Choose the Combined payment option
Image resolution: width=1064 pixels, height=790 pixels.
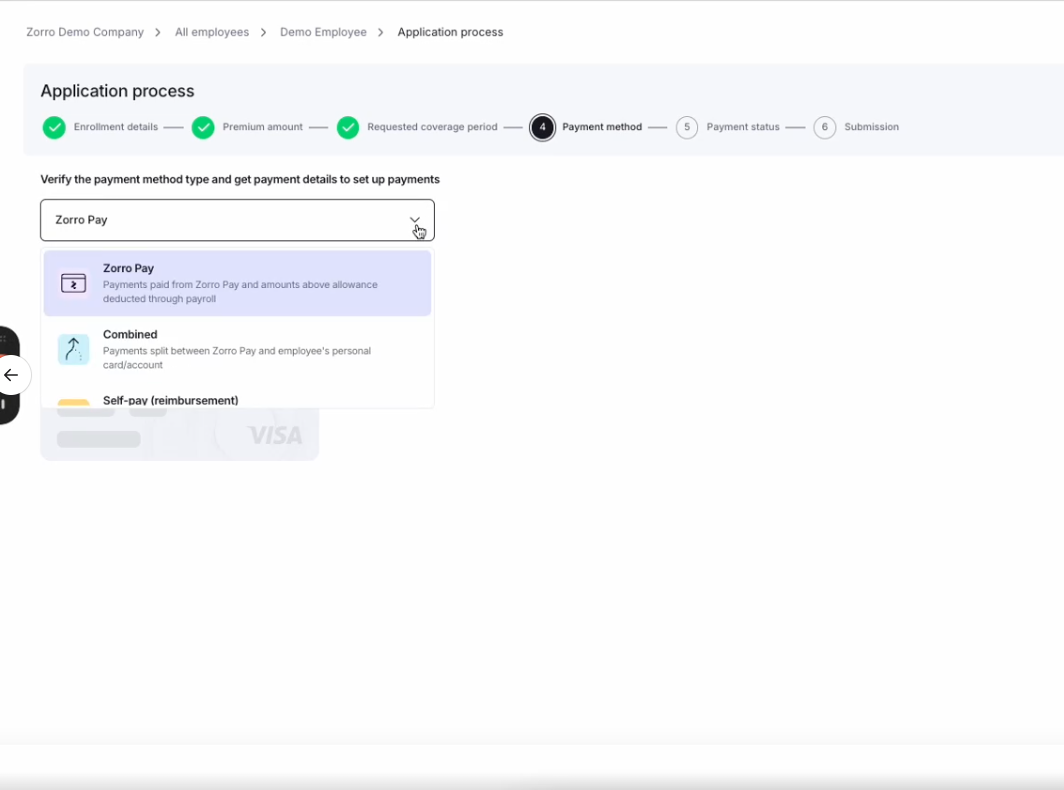237,349
